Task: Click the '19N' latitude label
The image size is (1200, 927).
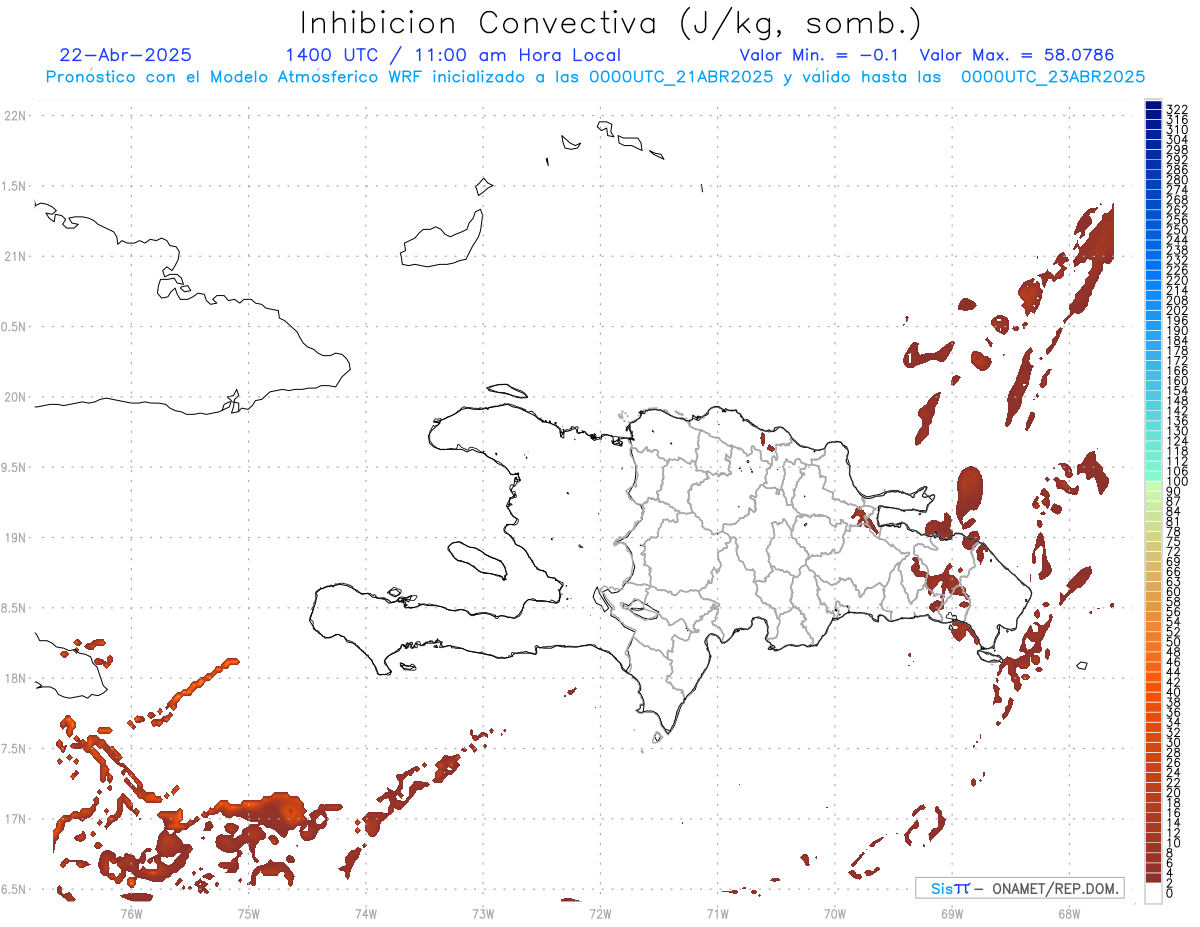Action: point(16,538)
